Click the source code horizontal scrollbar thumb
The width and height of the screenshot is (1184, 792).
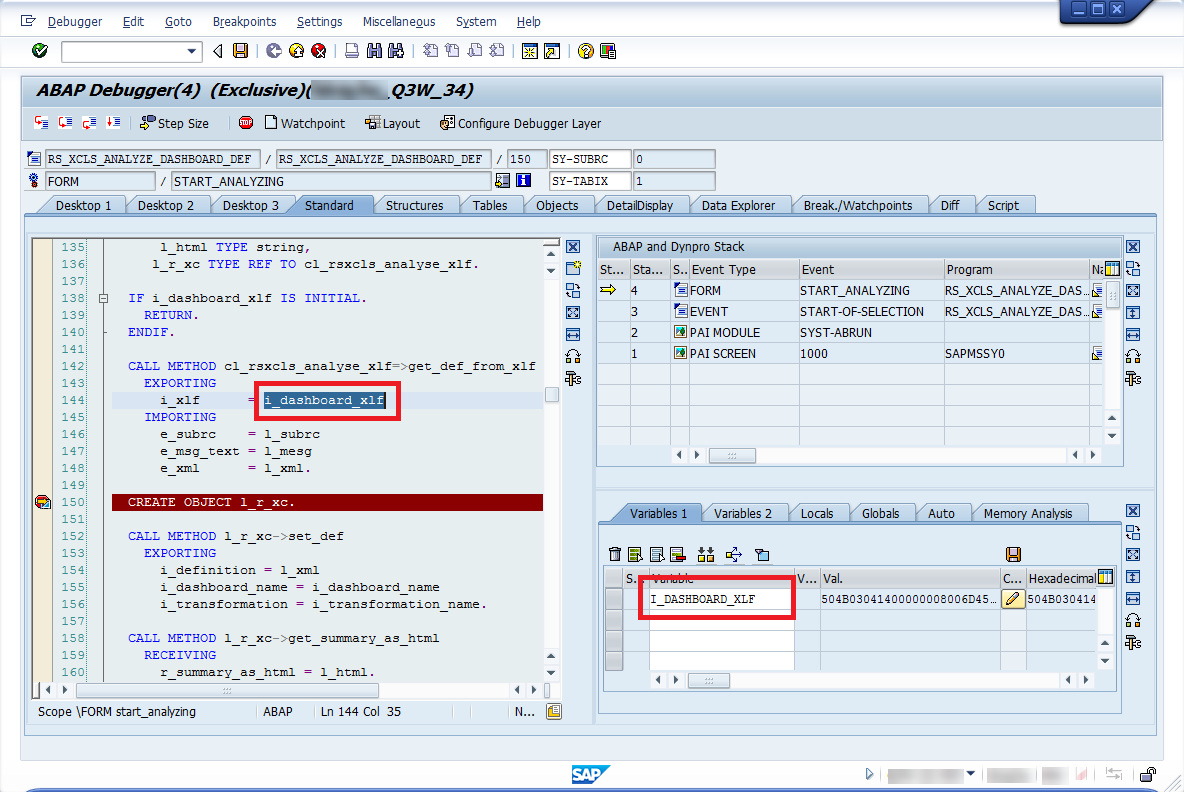[x=227, y=690]
